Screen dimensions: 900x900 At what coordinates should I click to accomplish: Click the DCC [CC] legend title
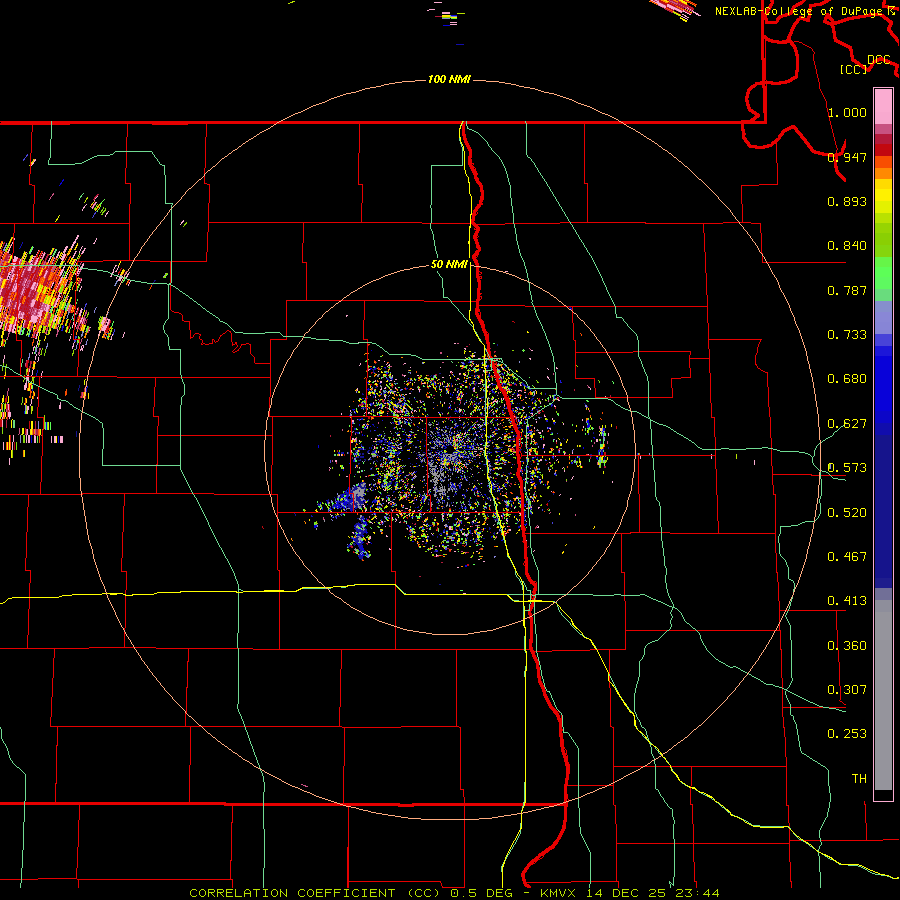click(865, 64)
